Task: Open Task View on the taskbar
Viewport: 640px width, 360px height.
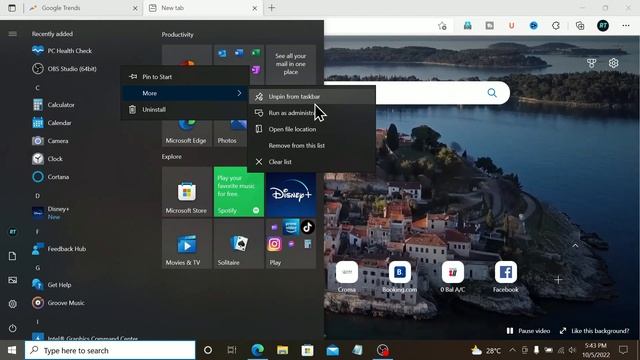Action: 232,350
